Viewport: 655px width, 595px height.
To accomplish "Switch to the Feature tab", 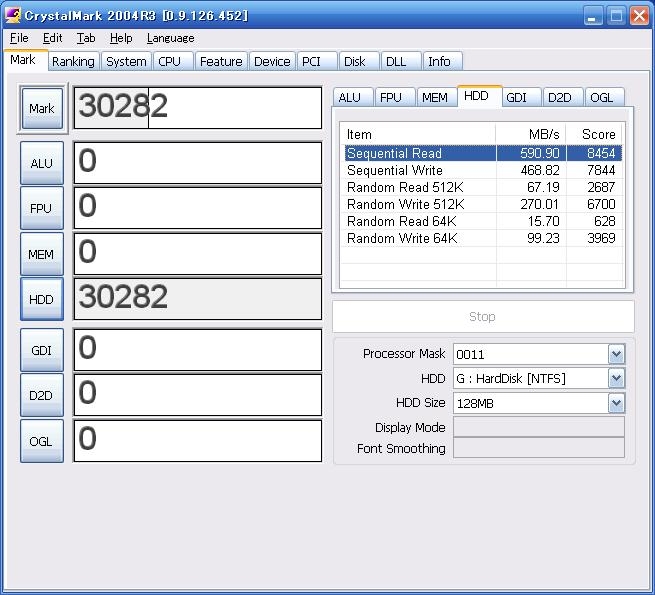I will click(221, 61).
